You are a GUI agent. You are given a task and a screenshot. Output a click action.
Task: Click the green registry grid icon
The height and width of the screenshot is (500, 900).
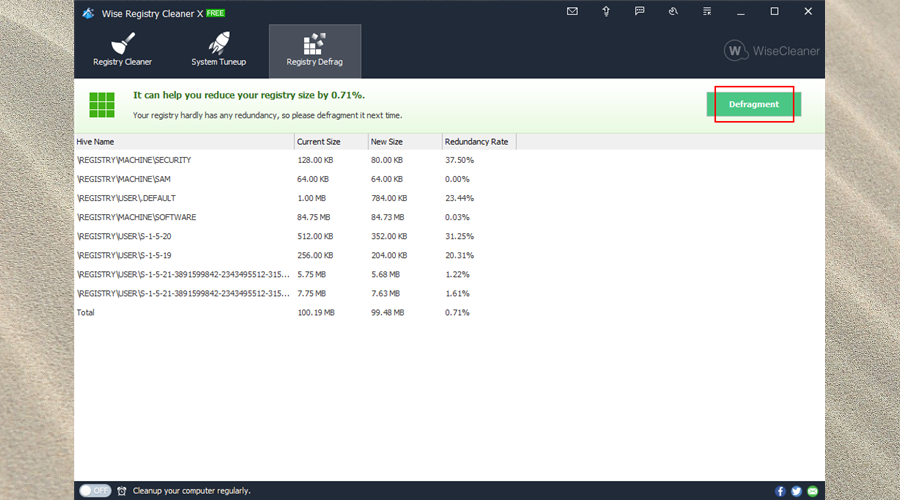coord(102,105)
